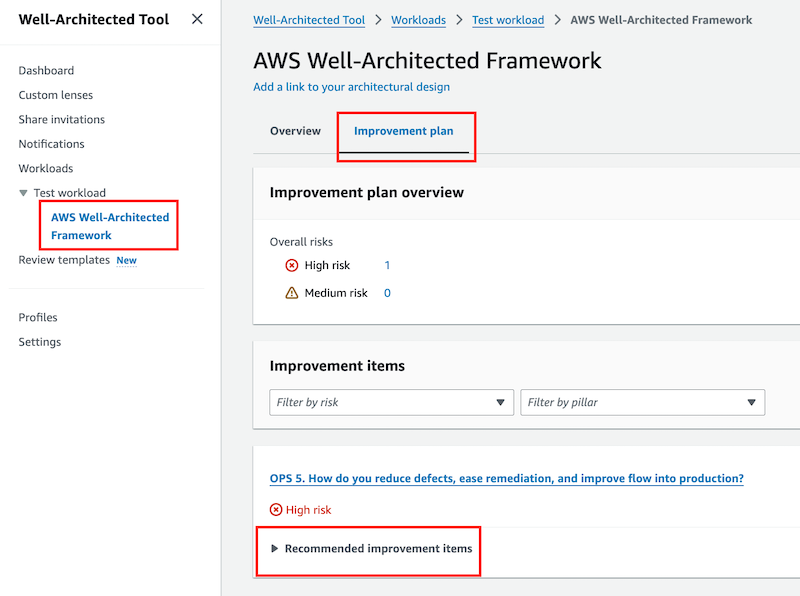Screen dimensions: 800x596
Task: Click the Medium risk count 0
Action: [x=387, y=293]
